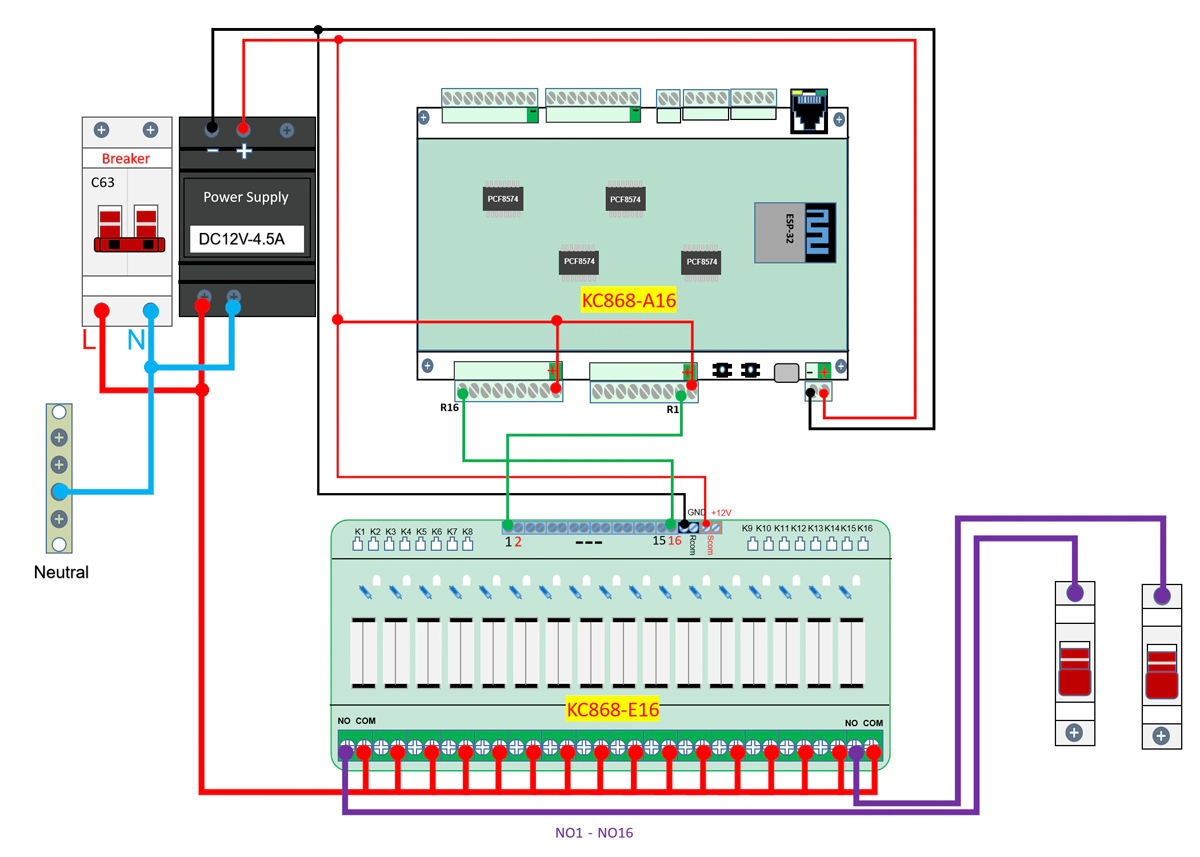Image resolution: width=1200 pixels, height=857 pixels.
Task: Click the blue N line label
Action: [136, 342]
